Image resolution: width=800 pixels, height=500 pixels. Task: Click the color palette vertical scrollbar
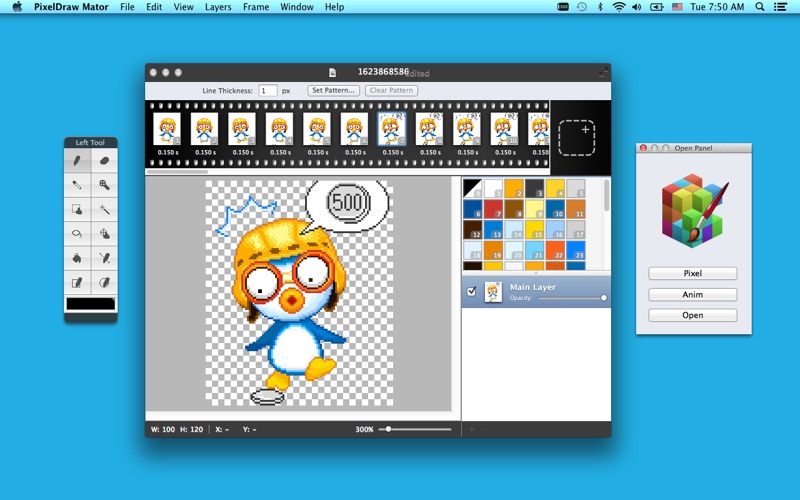[606, 195]
